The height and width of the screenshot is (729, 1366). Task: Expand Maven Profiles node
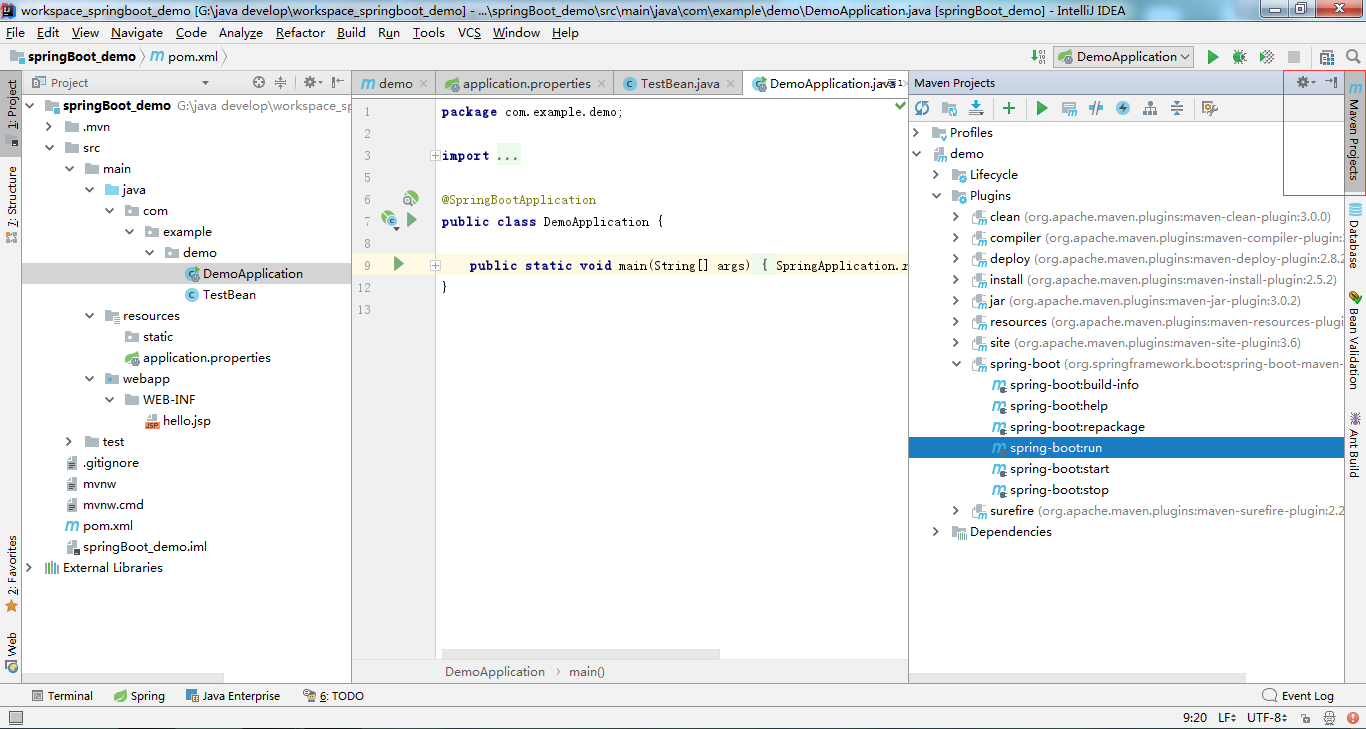point(916,133)
